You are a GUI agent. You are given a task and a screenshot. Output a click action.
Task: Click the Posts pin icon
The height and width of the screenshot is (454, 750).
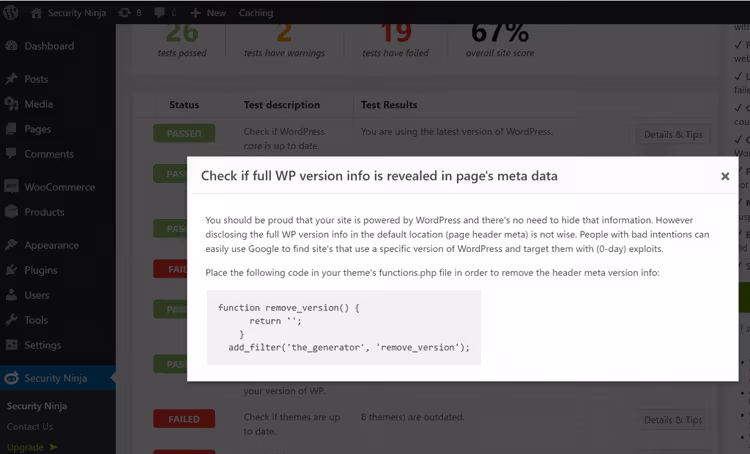11,79
